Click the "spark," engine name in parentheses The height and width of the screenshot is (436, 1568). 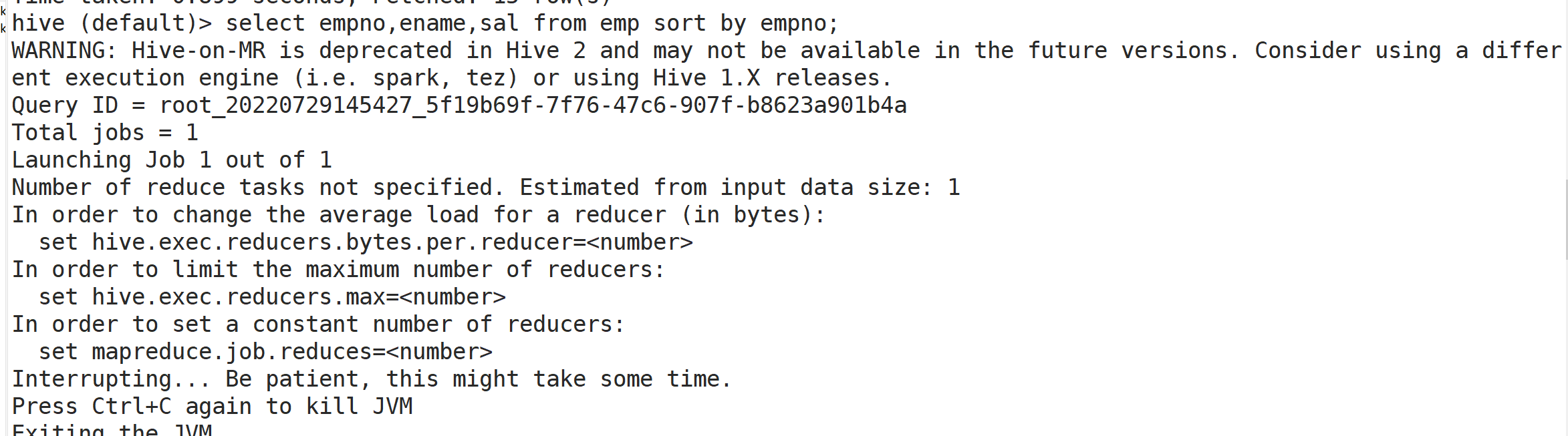411,78
